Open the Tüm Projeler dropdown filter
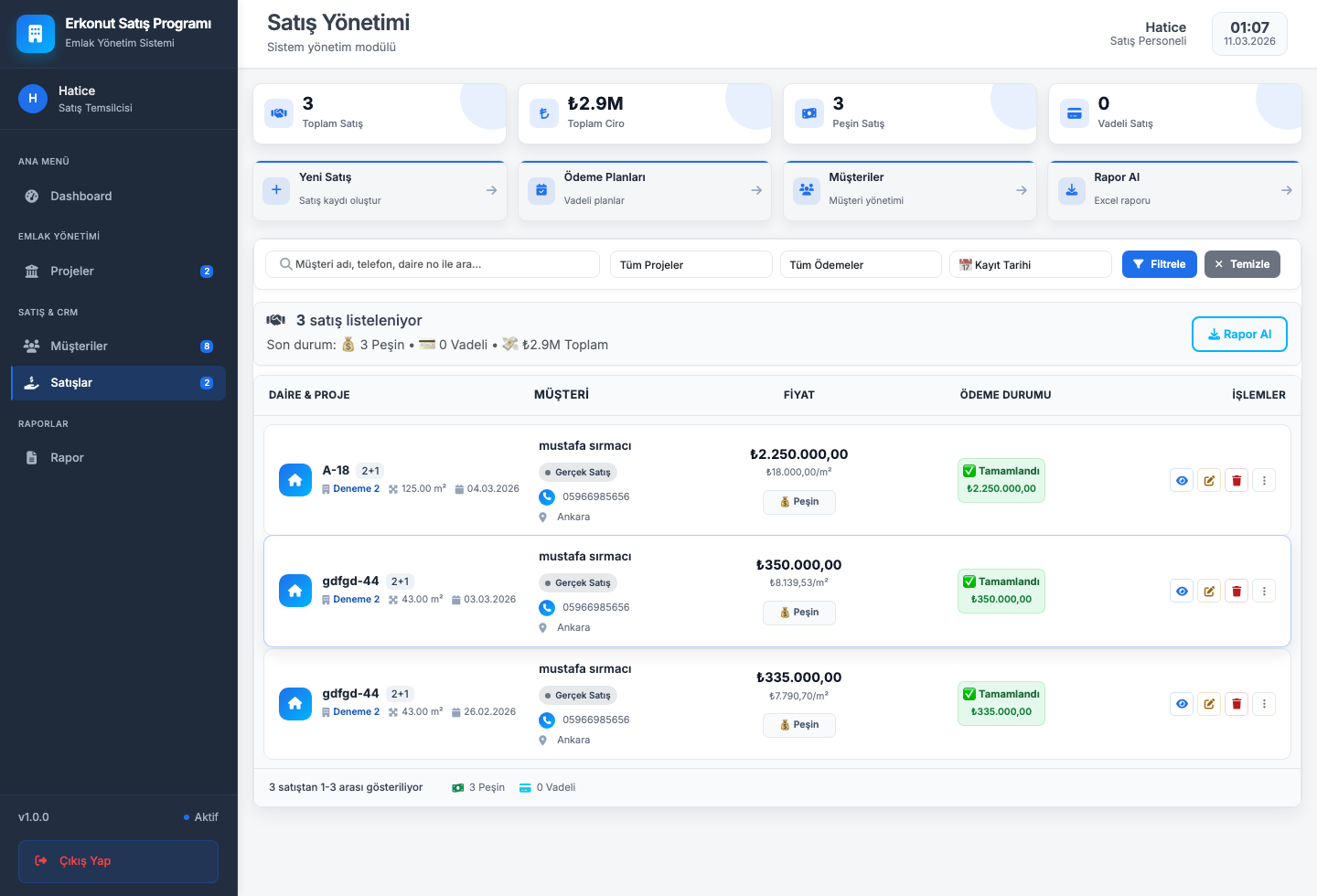The width and height of the screenshot is (1317, 896). coord(691,264)
